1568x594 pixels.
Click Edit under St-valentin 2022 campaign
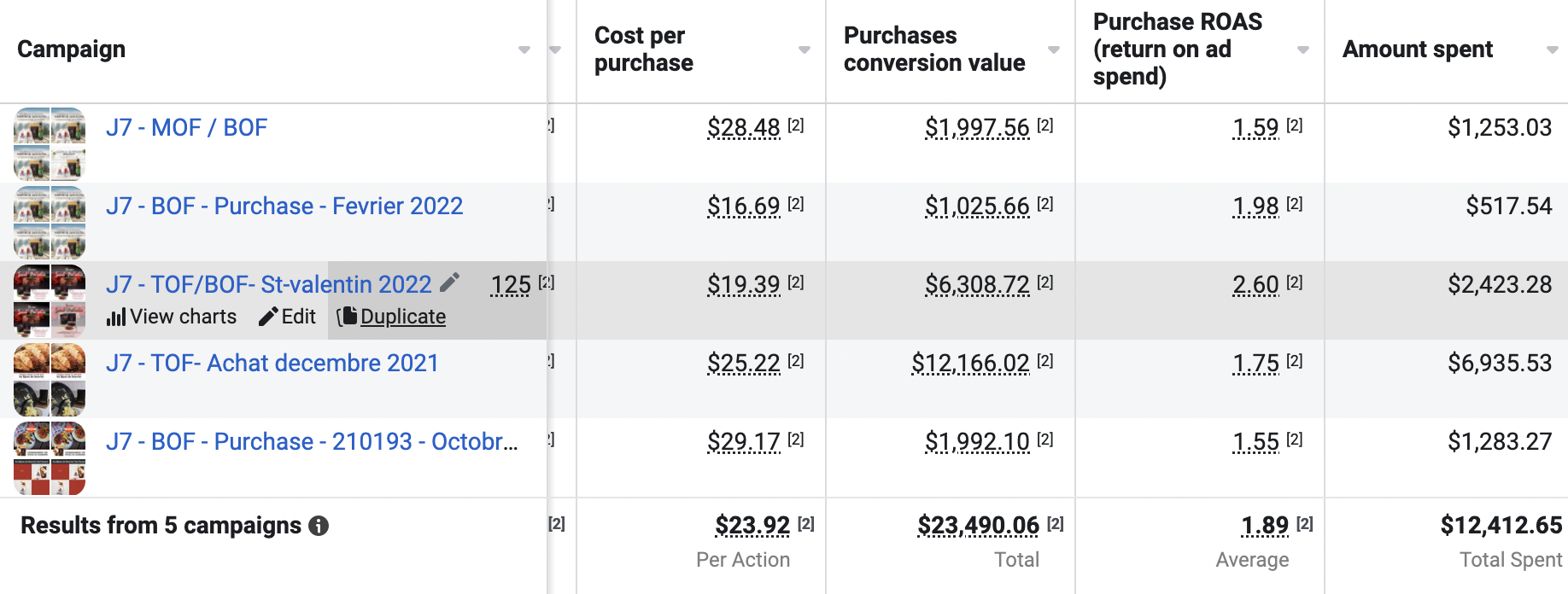288,317
